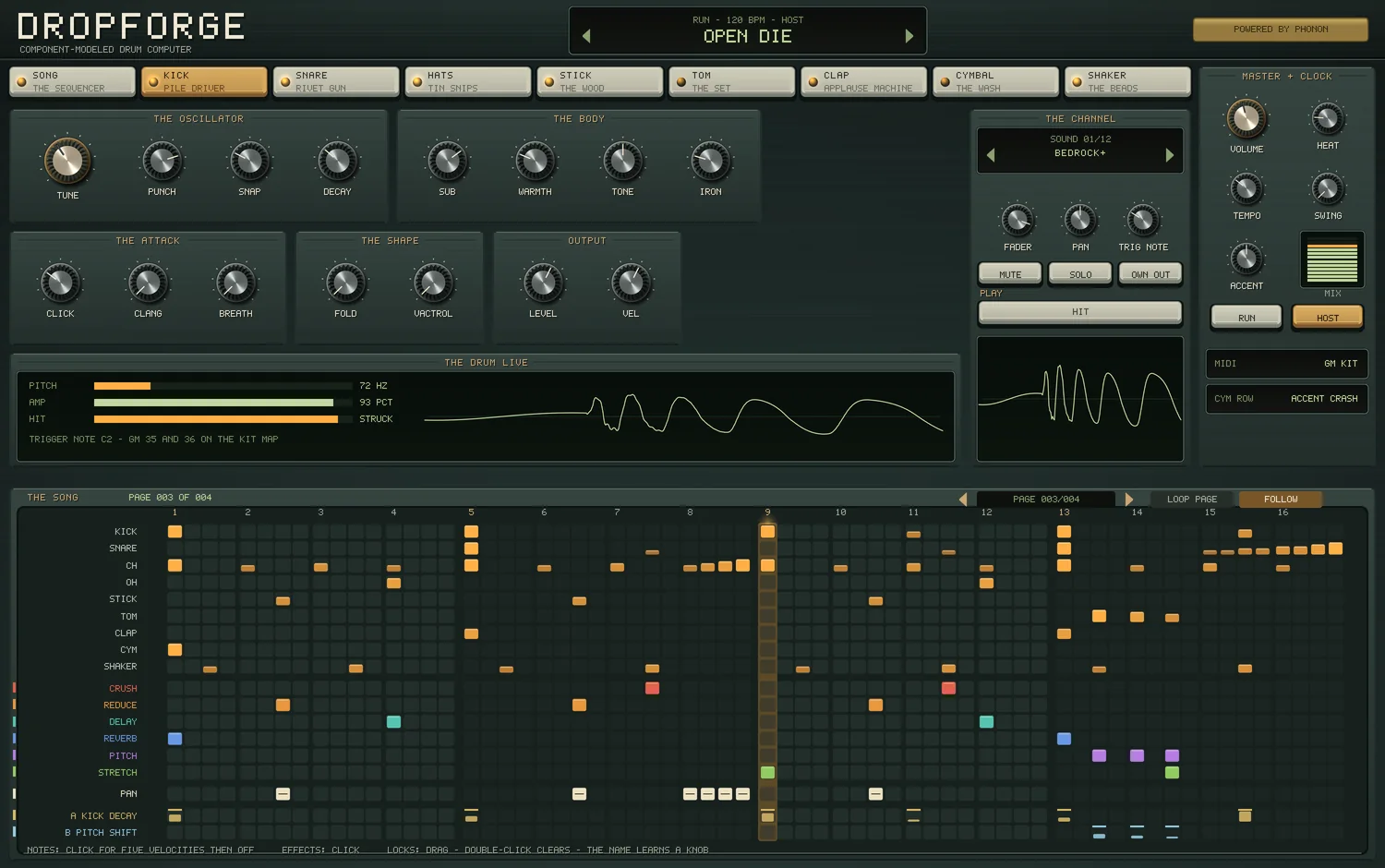Switch to the HATS Tin Snips tab
Viewport: 1385px width, 868px height.
(x=468, y=81)
